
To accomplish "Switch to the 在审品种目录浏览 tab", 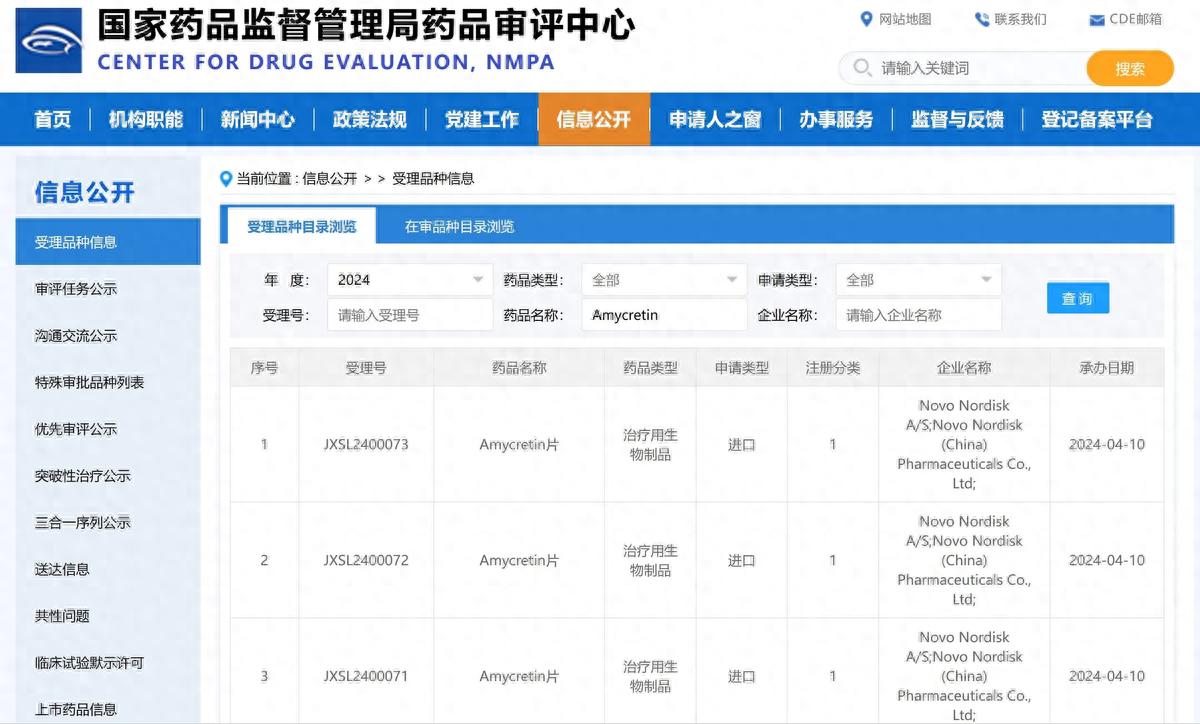I will click(458, 226).
